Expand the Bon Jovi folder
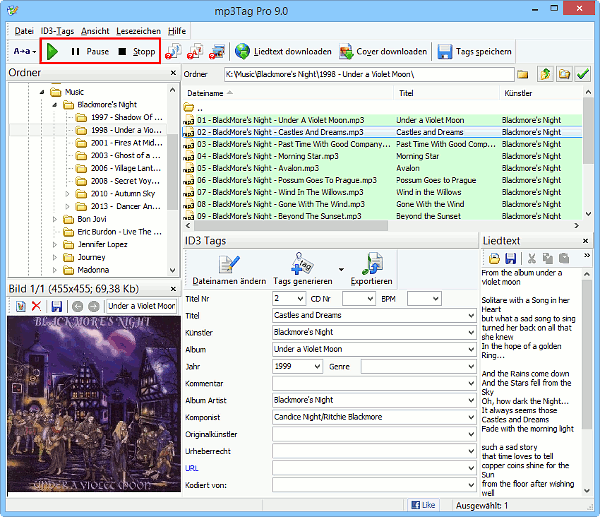Screen dimensions: 600x517 coord(55,219)
